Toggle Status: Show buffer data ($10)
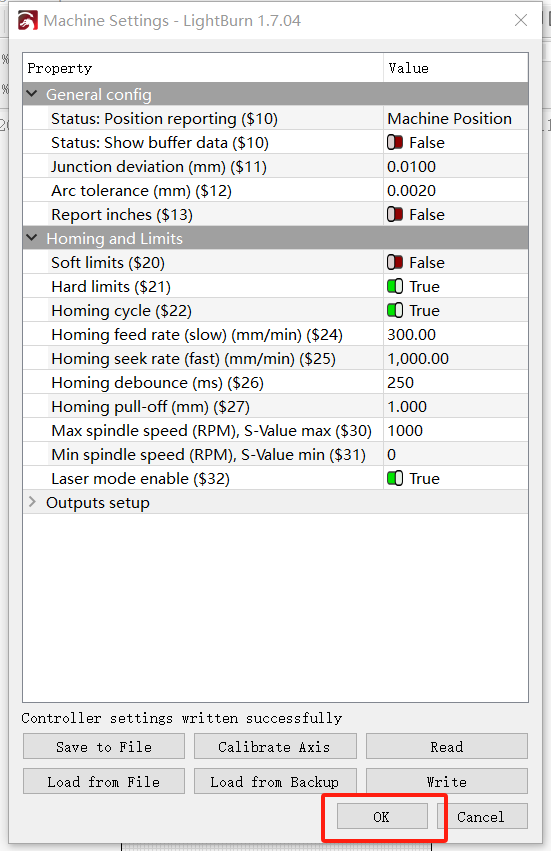 click(x=395, y=143)
